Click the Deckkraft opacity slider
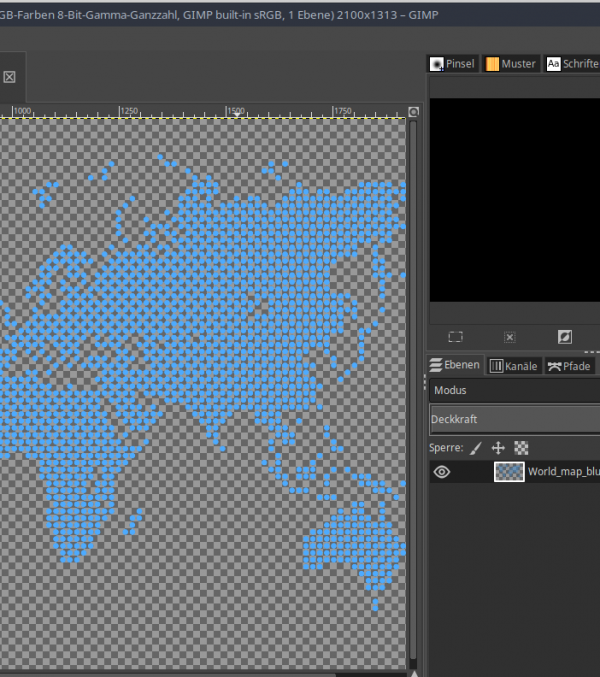Image resolution: width=600 pixels, height=677 pixels. (x=515, y=419)
